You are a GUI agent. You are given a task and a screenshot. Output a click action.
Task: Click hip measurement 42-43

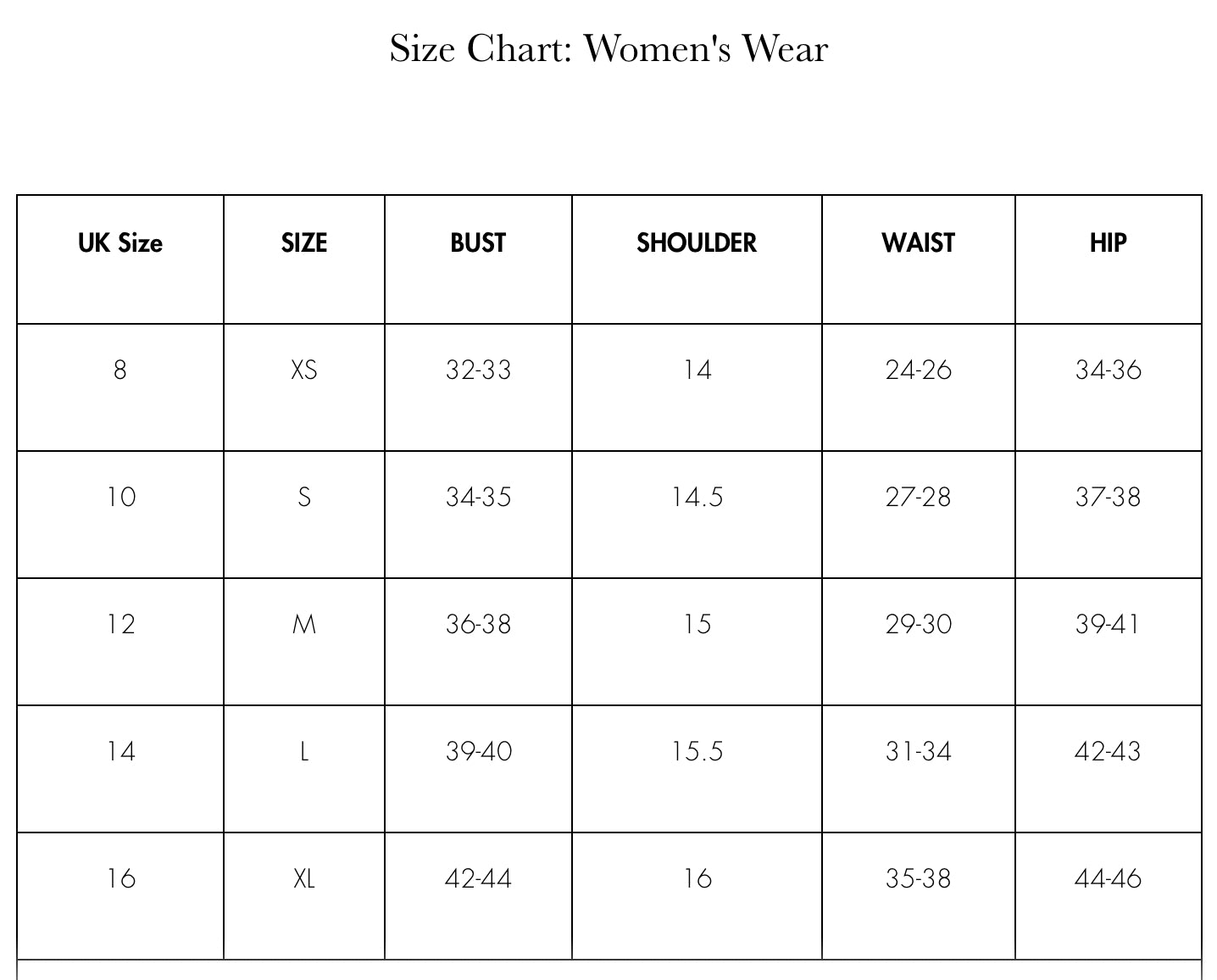1108,752
